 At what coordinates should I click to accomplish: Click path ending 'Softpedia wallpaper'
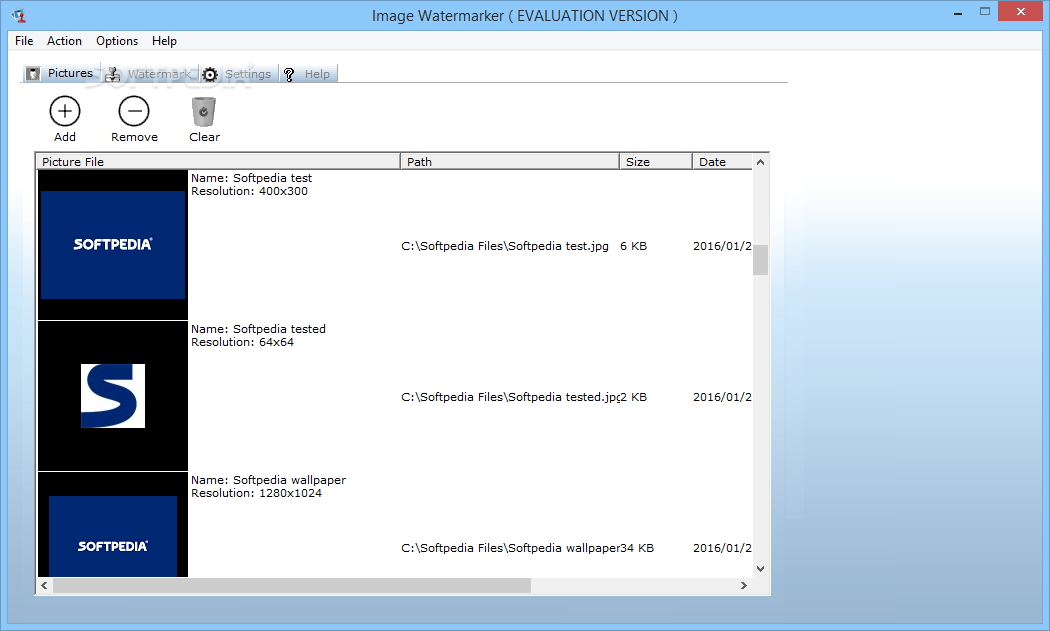[x=510, y=548]
